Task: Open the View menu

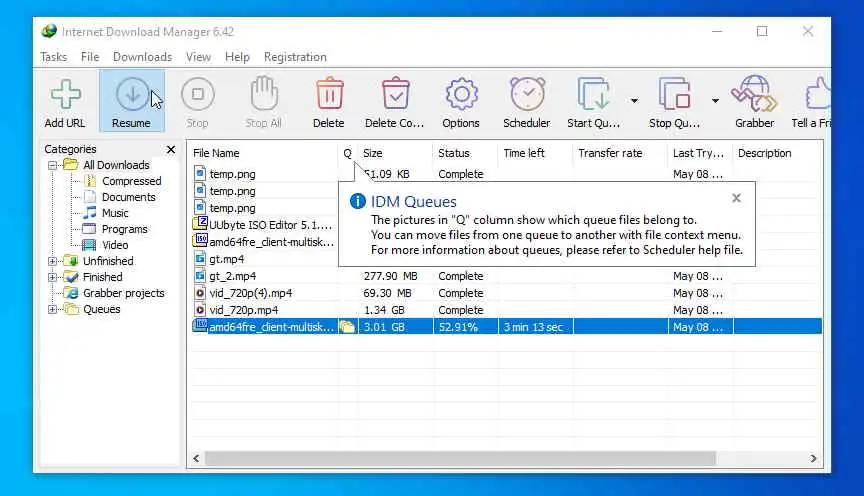Action: coord(198,57)
